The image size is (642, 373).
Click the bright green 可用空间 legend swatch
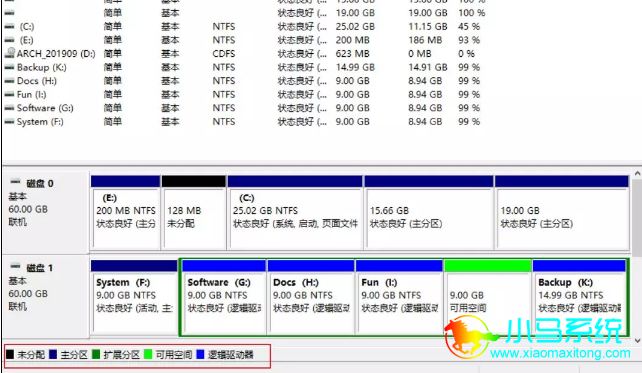tap(148, 354)
